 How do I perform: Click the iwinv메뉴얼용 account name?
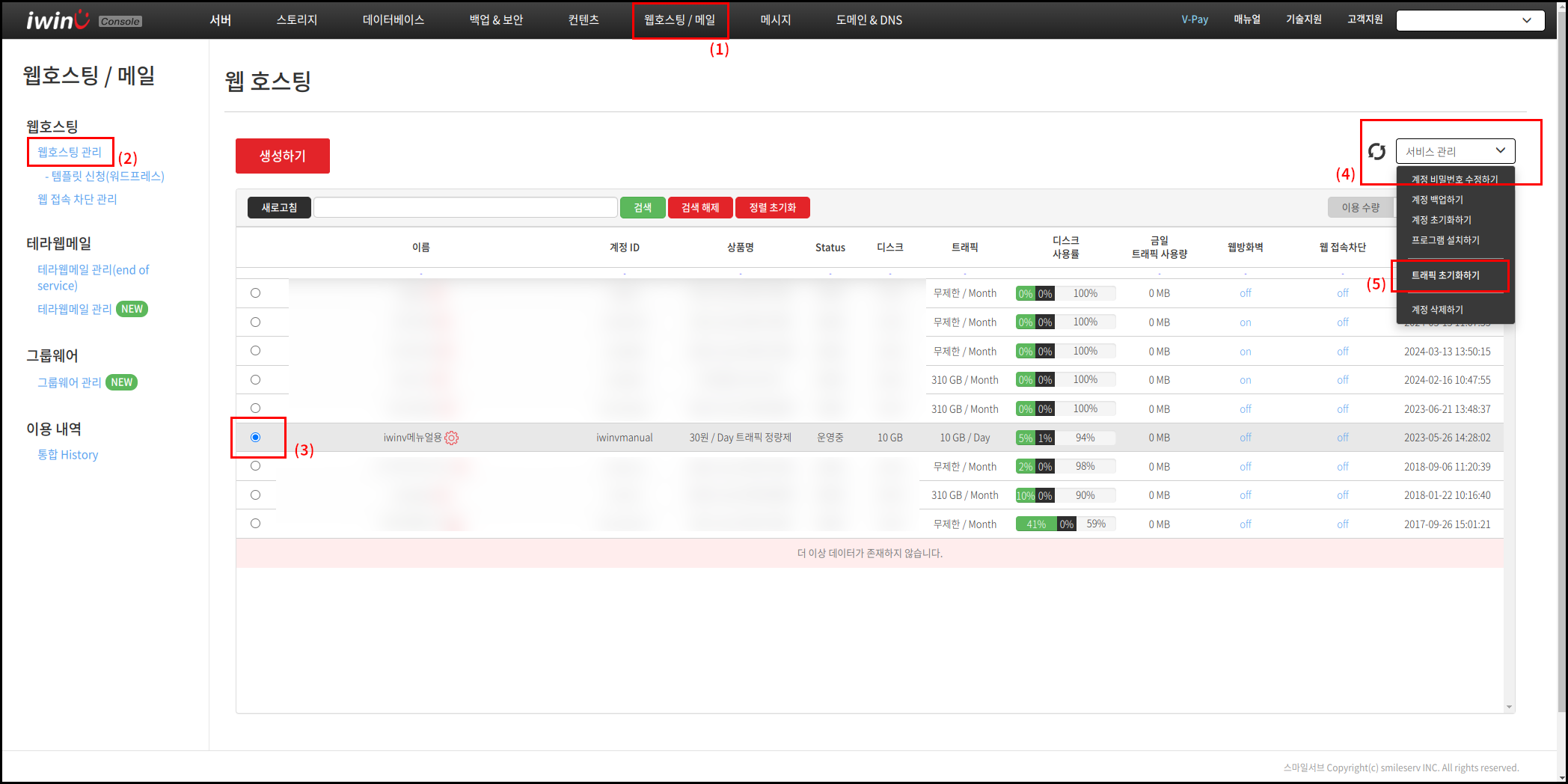point(413,438)
